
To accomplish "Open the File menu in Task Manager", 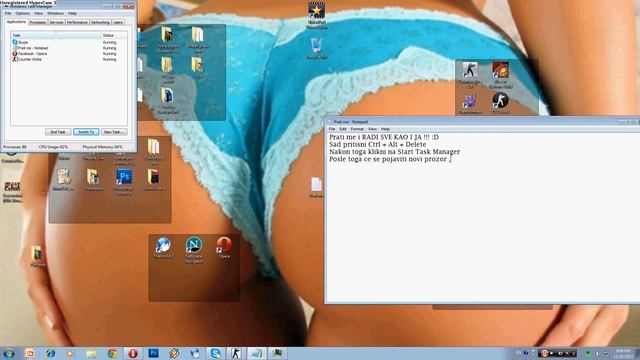I will pos(8,13).
